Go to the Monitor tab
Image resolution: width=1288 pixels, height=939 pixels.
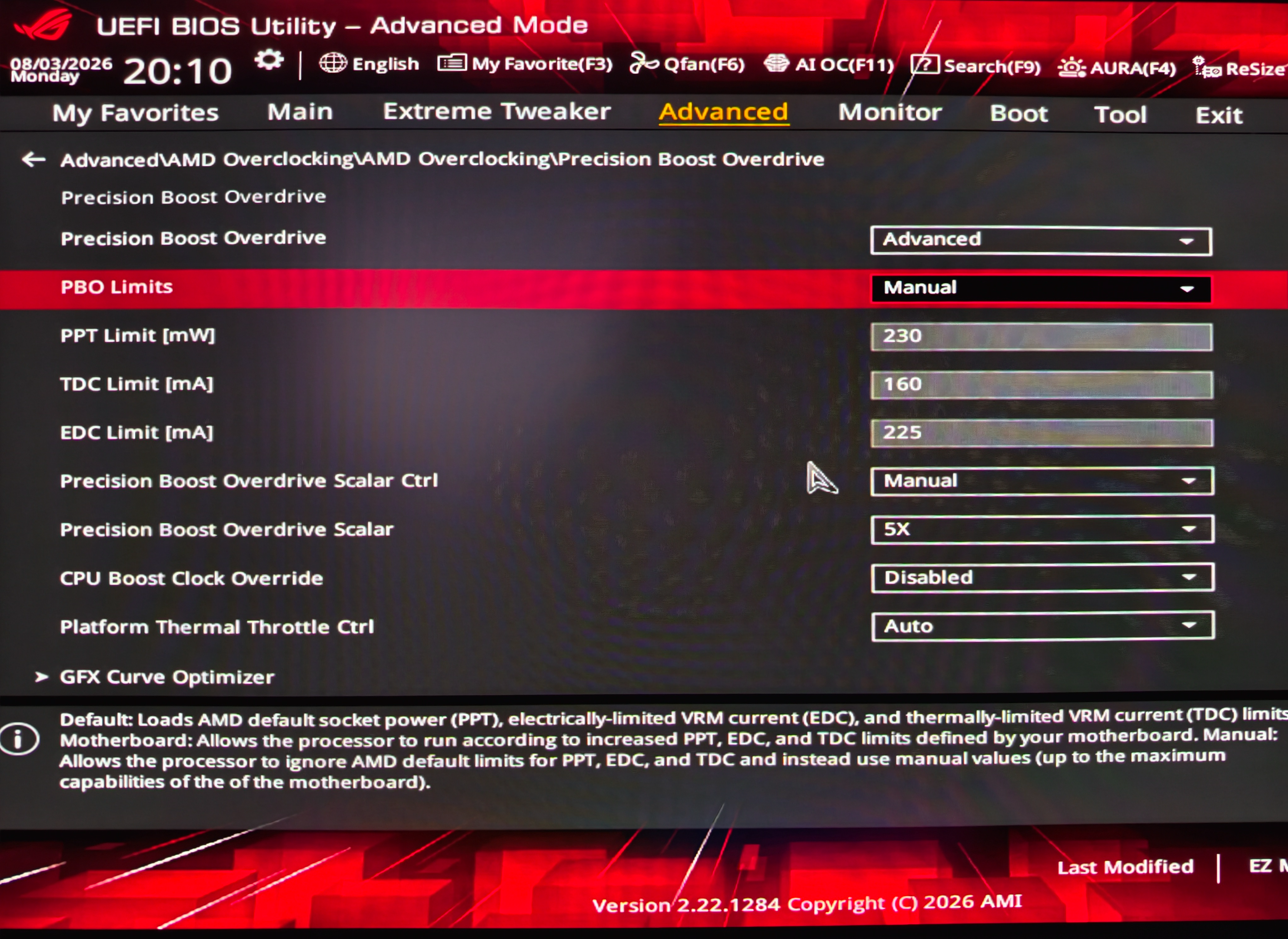point(890,112)
